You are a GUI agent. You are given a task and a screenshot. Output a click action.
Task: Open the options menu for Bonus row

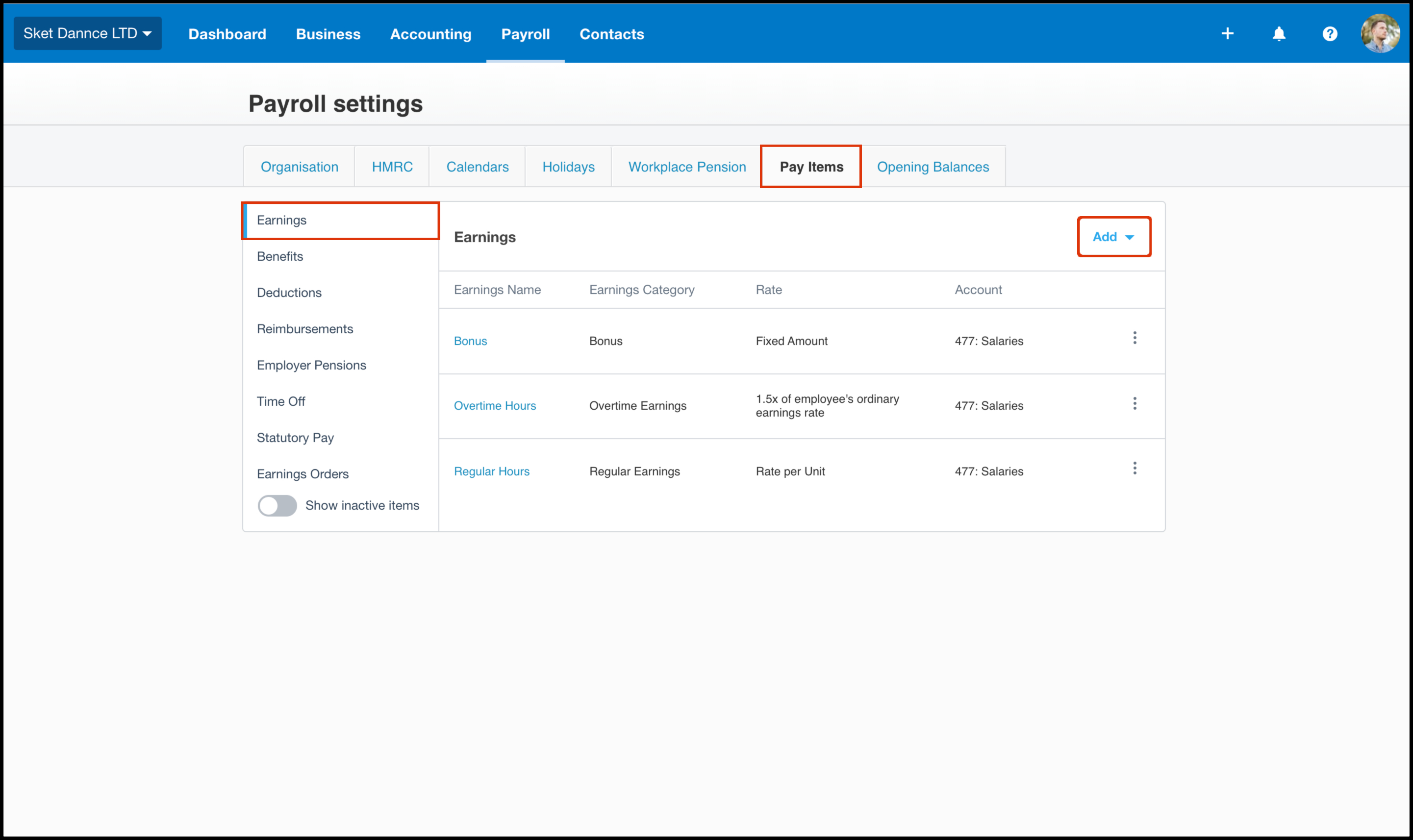[1135, 338]
